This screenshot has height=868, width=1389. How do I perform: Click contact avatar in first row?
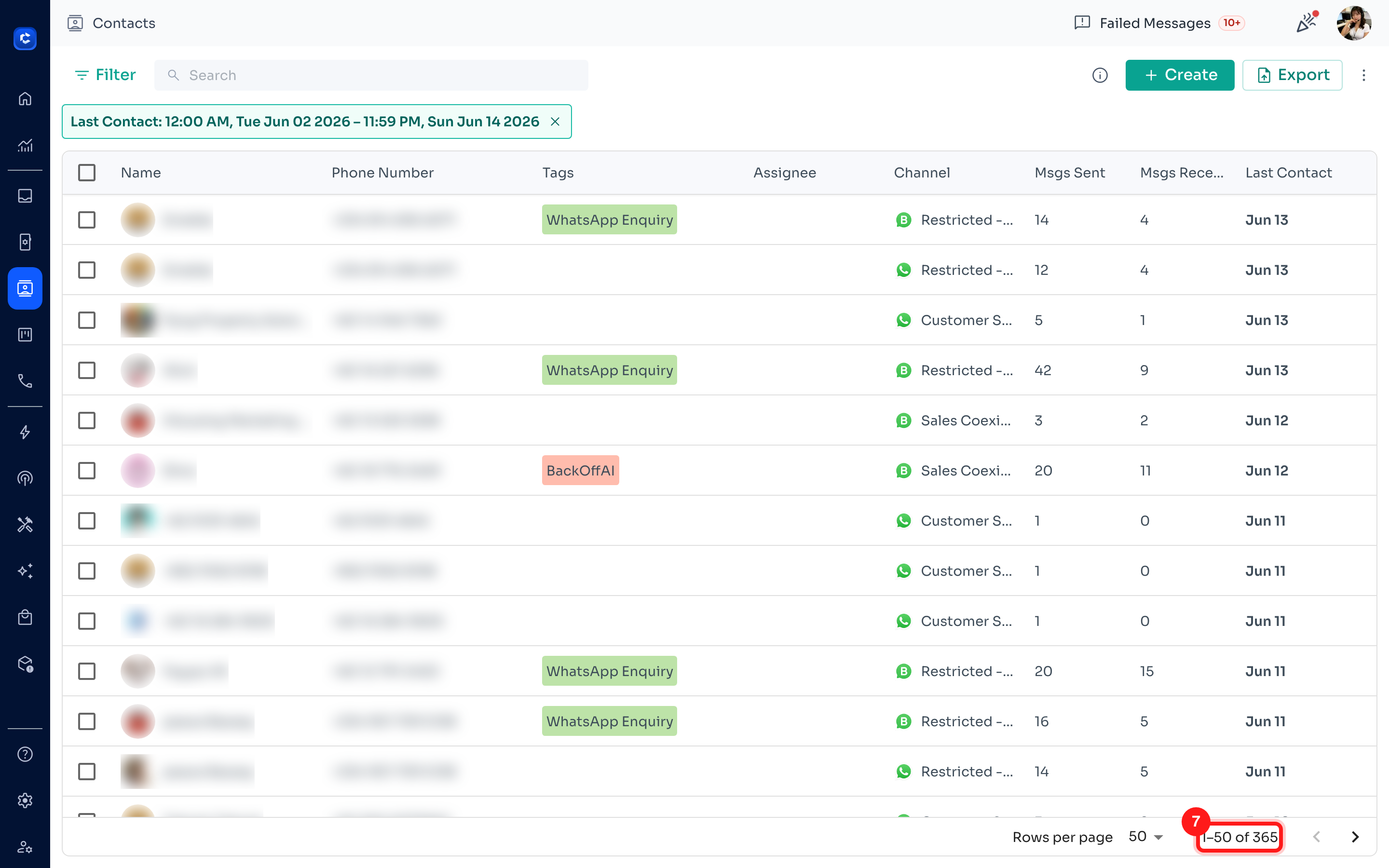pyautogui.click(x=138, y=220)
